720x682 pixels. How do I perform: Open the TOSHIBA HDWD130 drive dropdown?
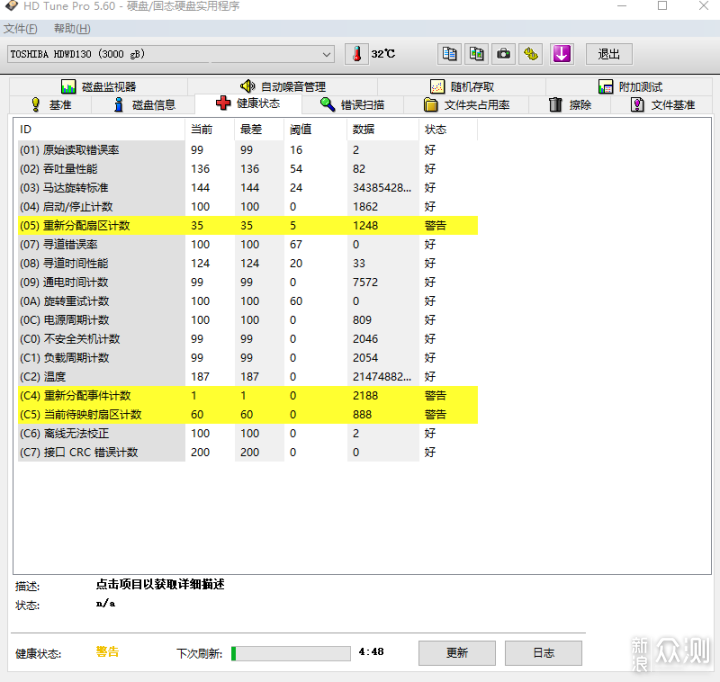pyautogui.click(x=170, y=54)
